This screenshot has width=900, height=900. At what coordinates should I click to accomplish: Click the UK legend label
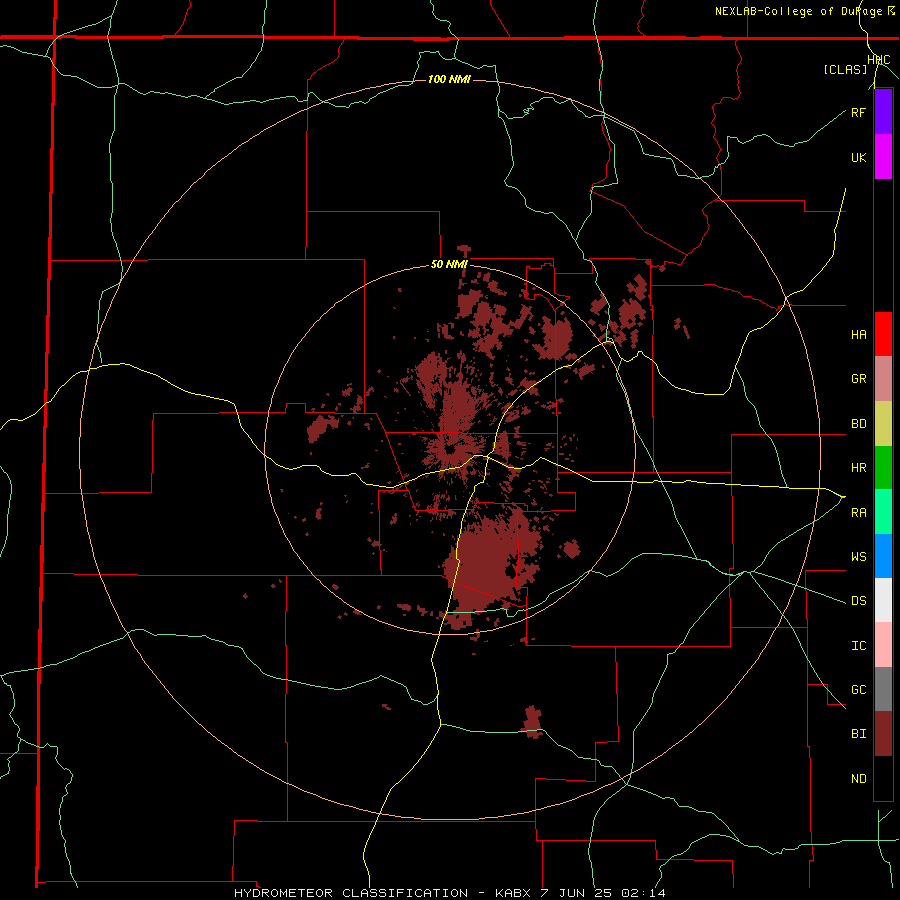[858, 157]
